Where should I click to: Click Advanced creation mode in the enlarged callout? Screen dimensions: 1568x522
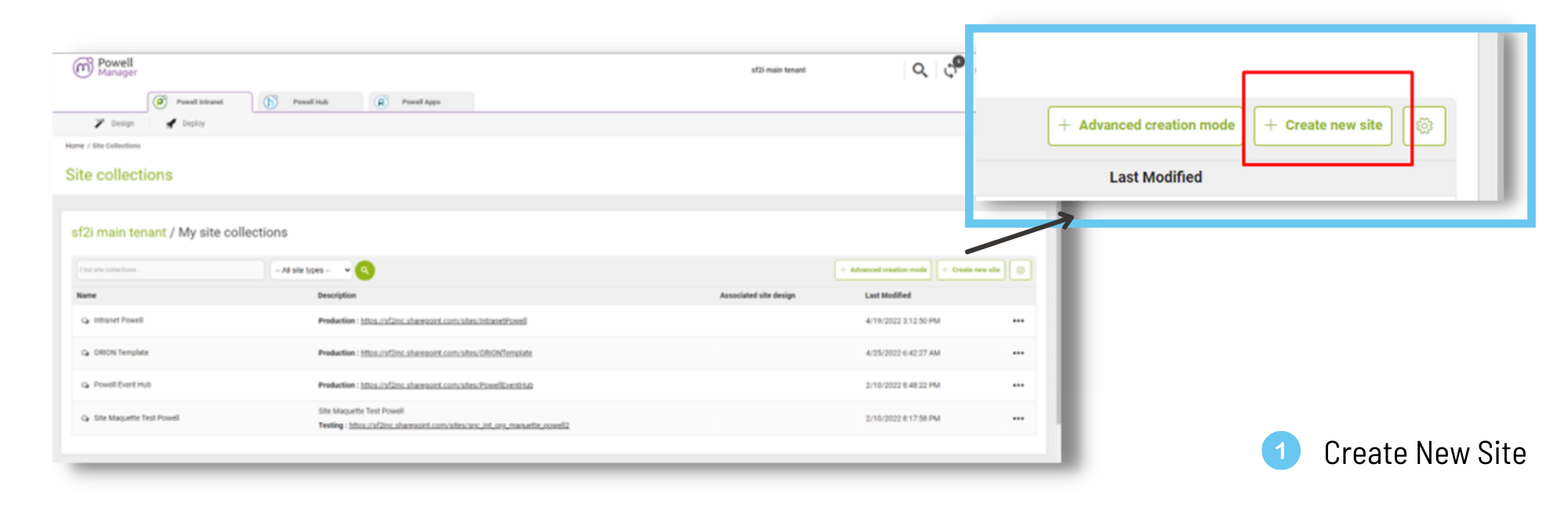point(1145,125)
